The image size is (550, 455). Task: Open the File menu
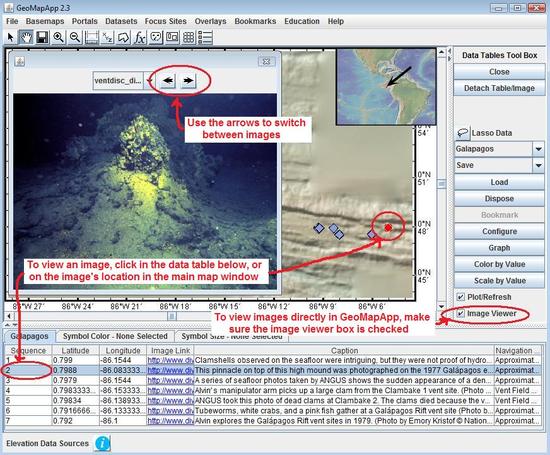click(x=12, y=21)
